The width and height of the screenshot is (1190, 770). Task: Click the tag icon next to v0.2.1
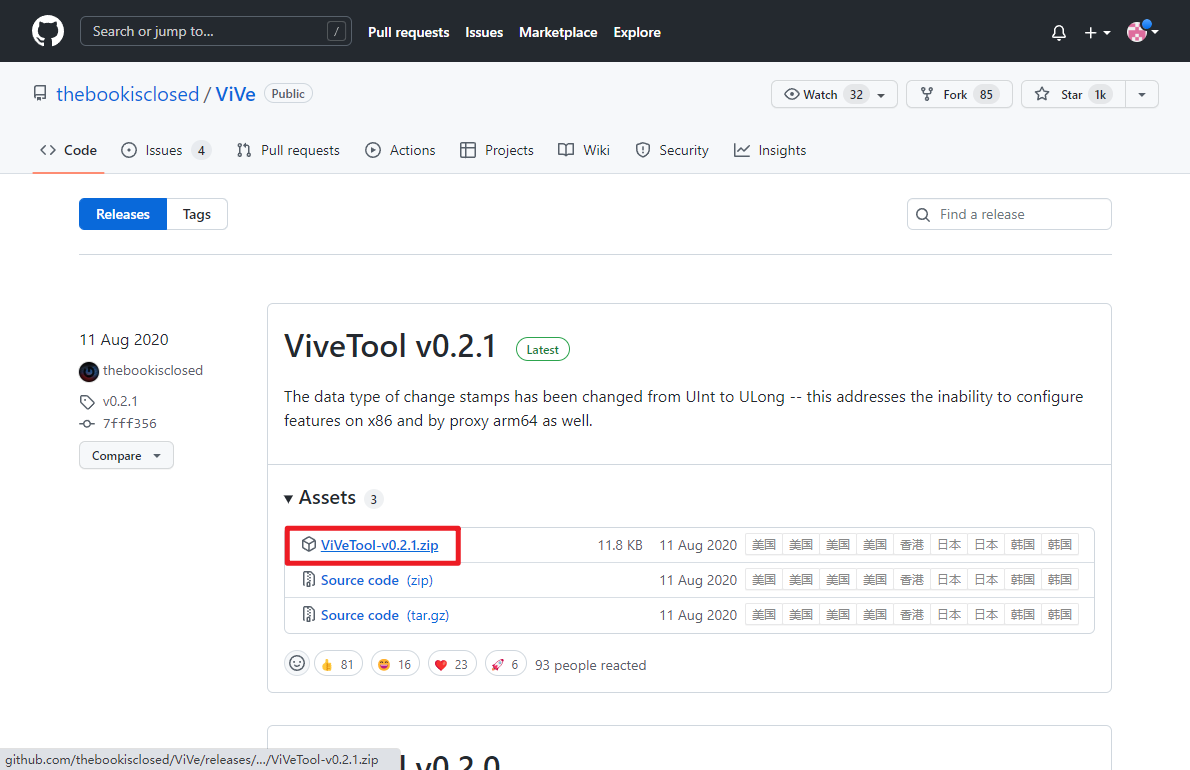point(88,401)
